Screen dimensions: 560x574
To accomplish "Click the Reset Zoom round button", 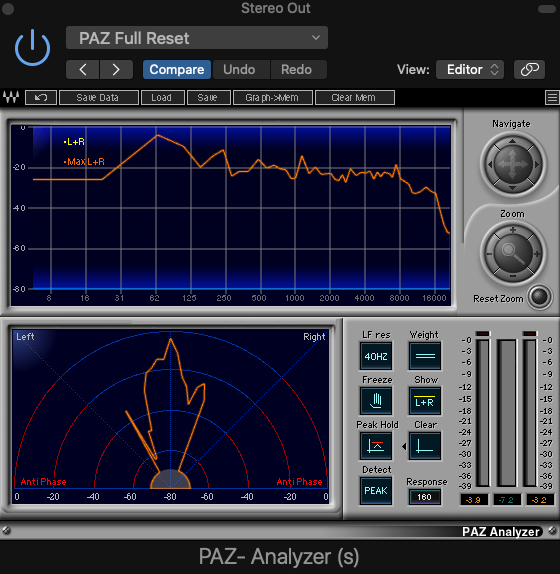I will pyautogui.click(x=540, y=297).
